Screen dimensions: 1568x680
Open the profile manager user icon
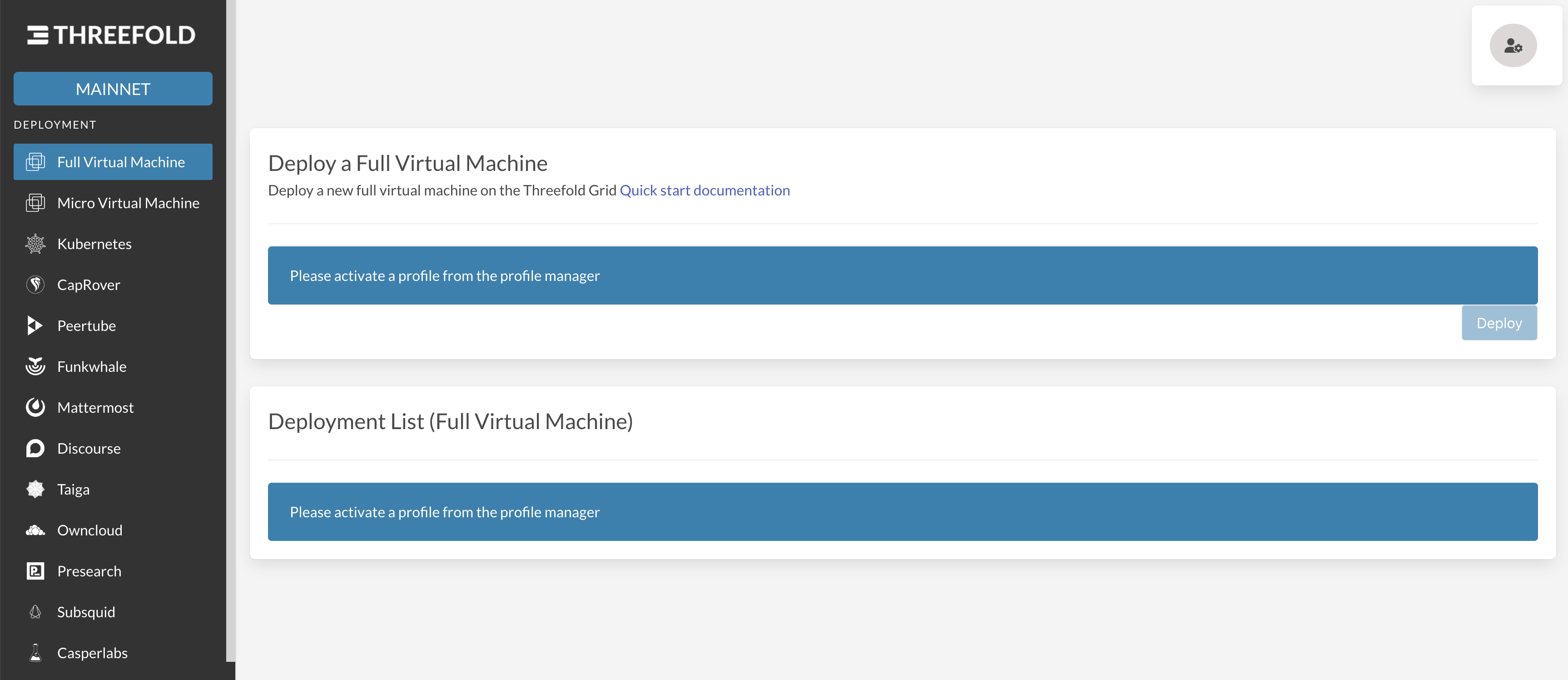(1513, 46)
